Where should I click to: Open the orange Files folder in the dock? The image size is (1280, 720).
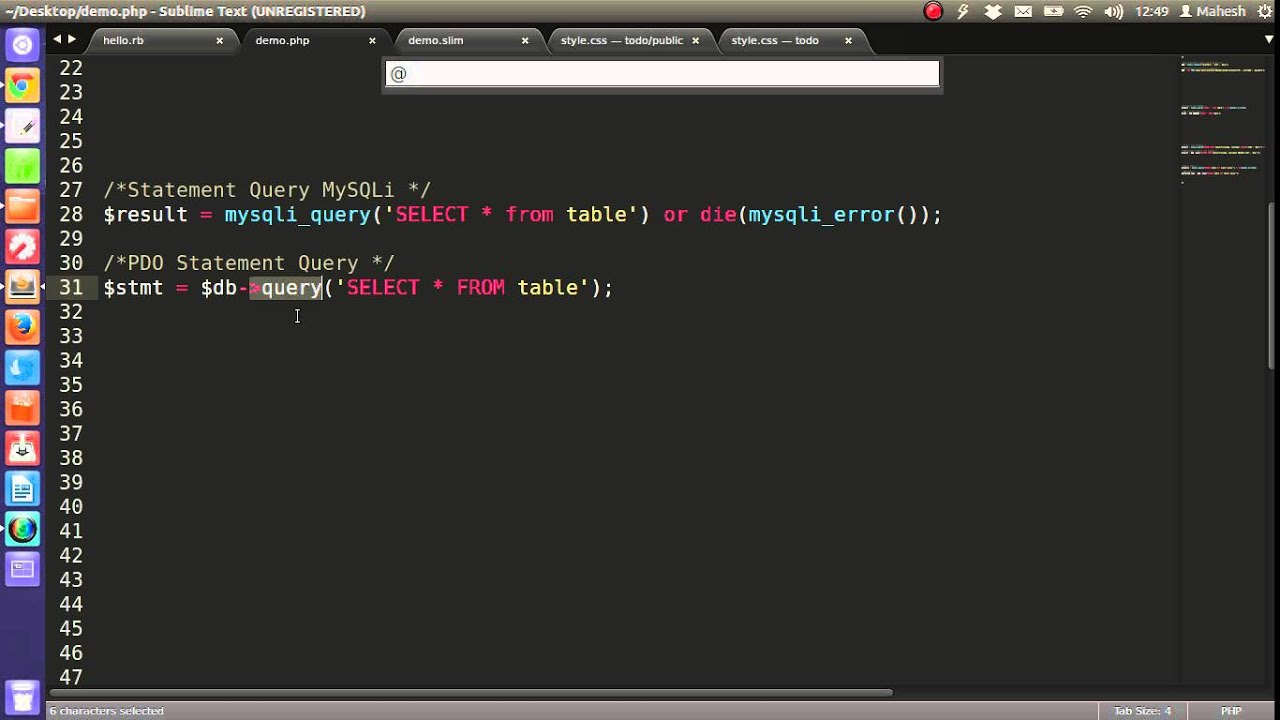[22, 207]
